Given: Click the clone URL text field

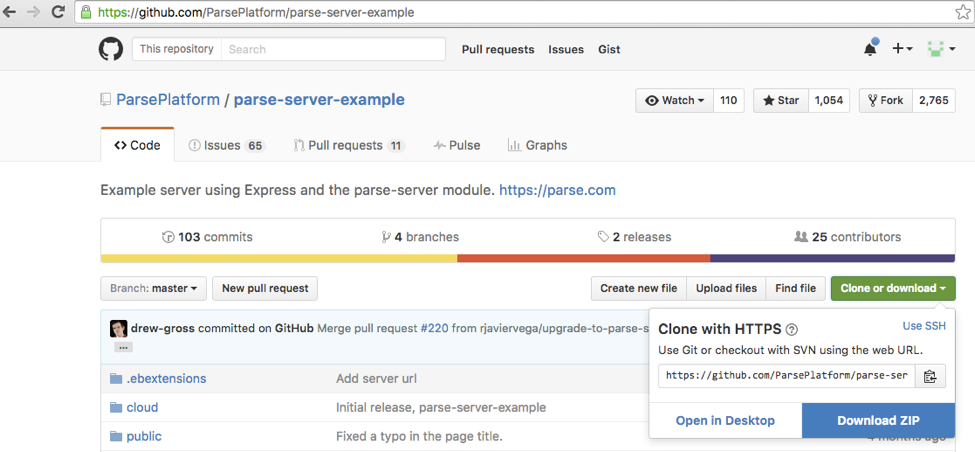Looking at the screenshot, I should (787, 376).
